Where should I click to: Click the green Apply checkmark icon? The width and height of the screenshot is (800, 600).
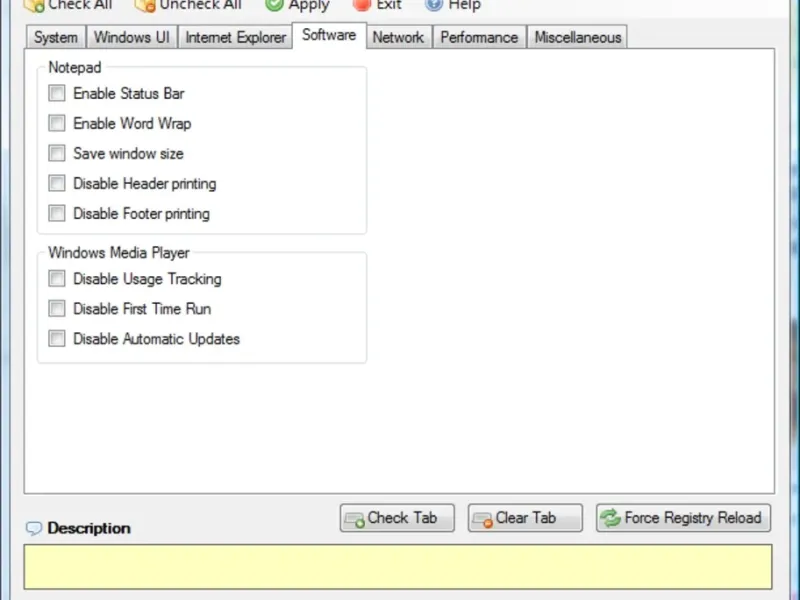[x=274, y=5]
